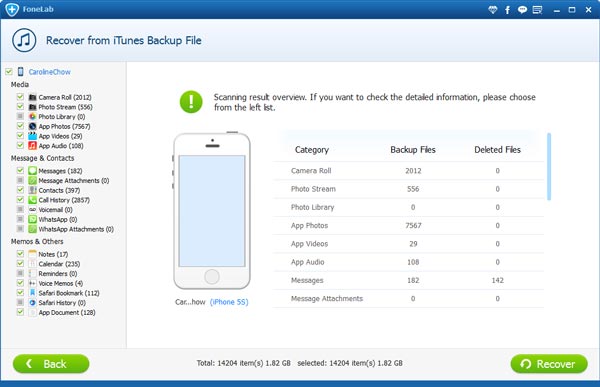Uncheck the Safari Bookmark checkbox
The width and height of the screenshot is (600, 387).
[x=20, y=292]
